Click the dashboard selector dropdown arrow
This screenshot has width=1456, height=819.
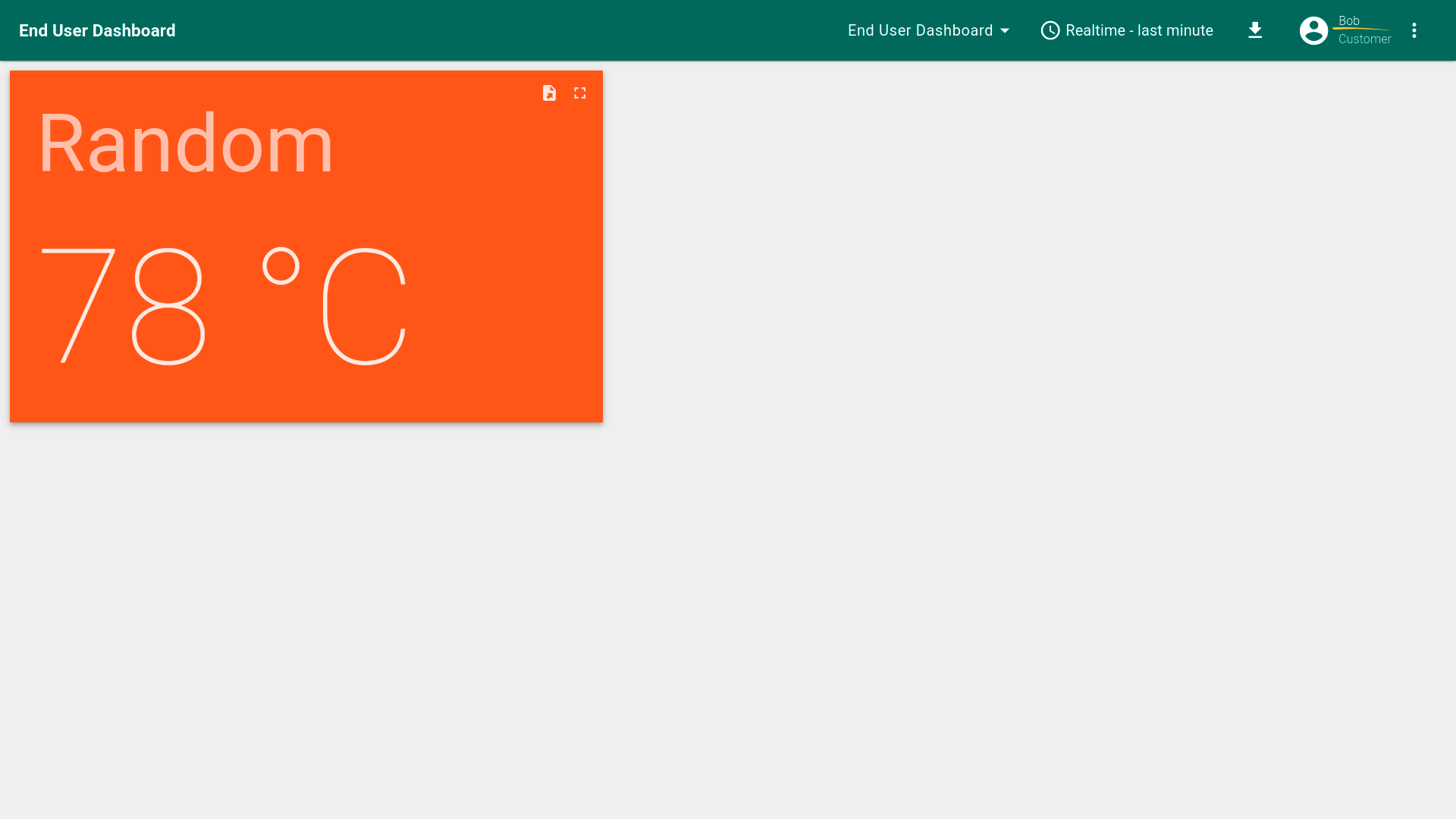point(1005,31)
